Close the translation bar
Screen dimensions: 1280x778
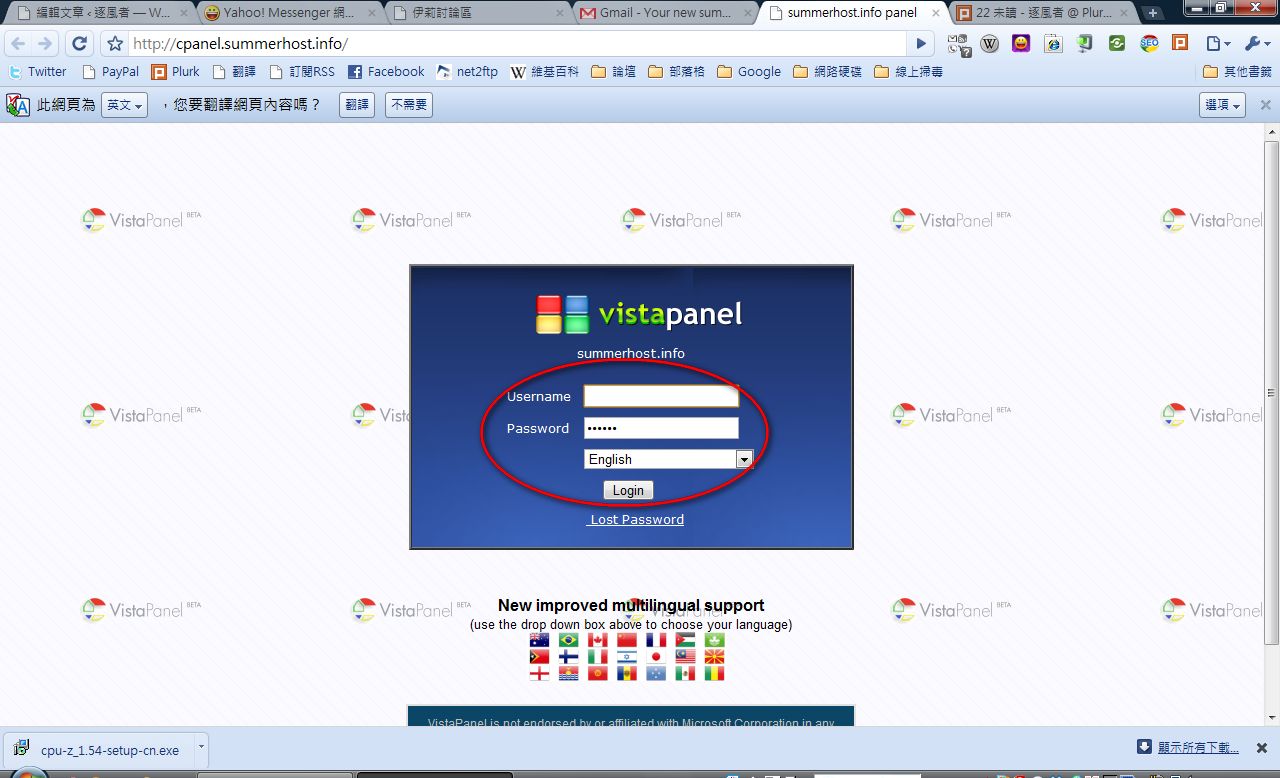tap(1265, 105)
